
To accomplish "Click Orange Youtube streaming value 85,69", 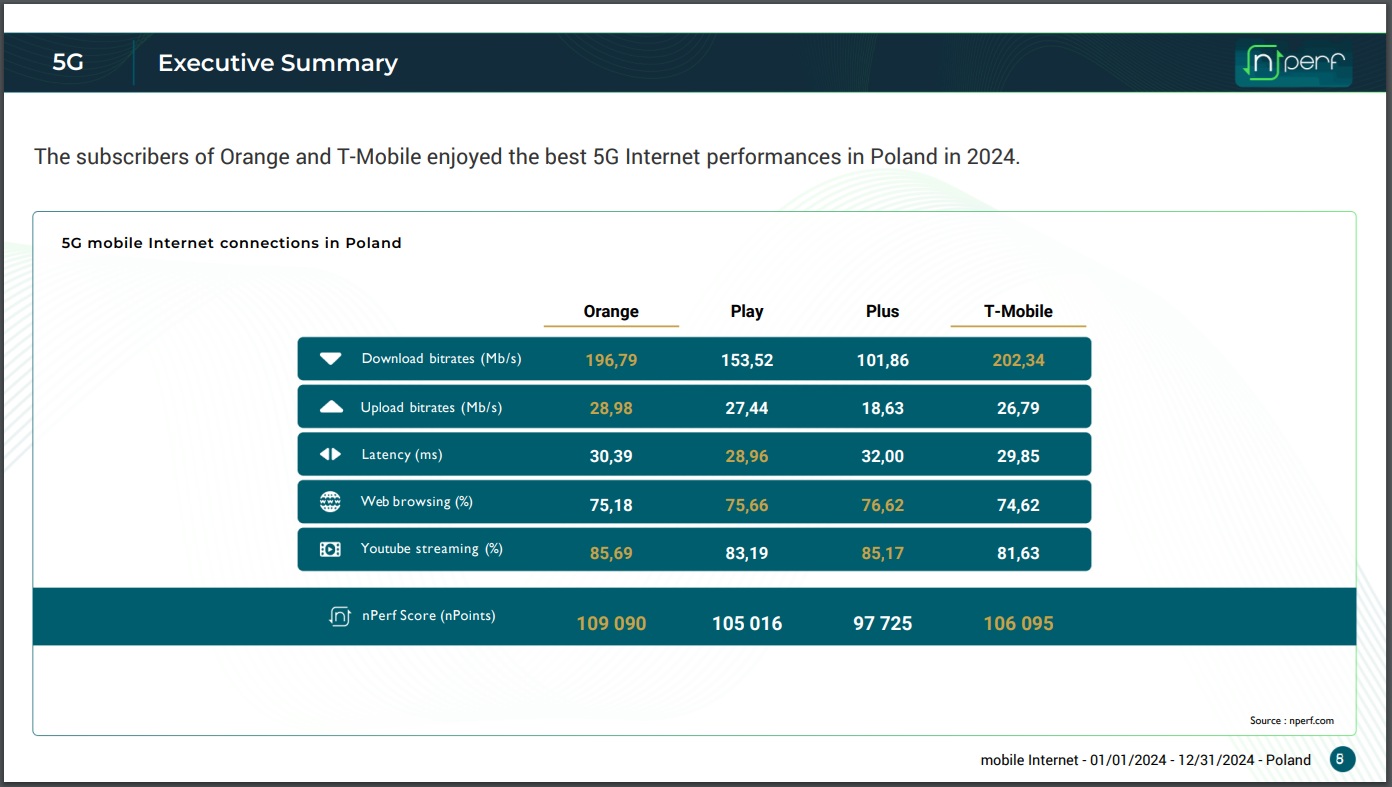I will click(x=611, y=553).
